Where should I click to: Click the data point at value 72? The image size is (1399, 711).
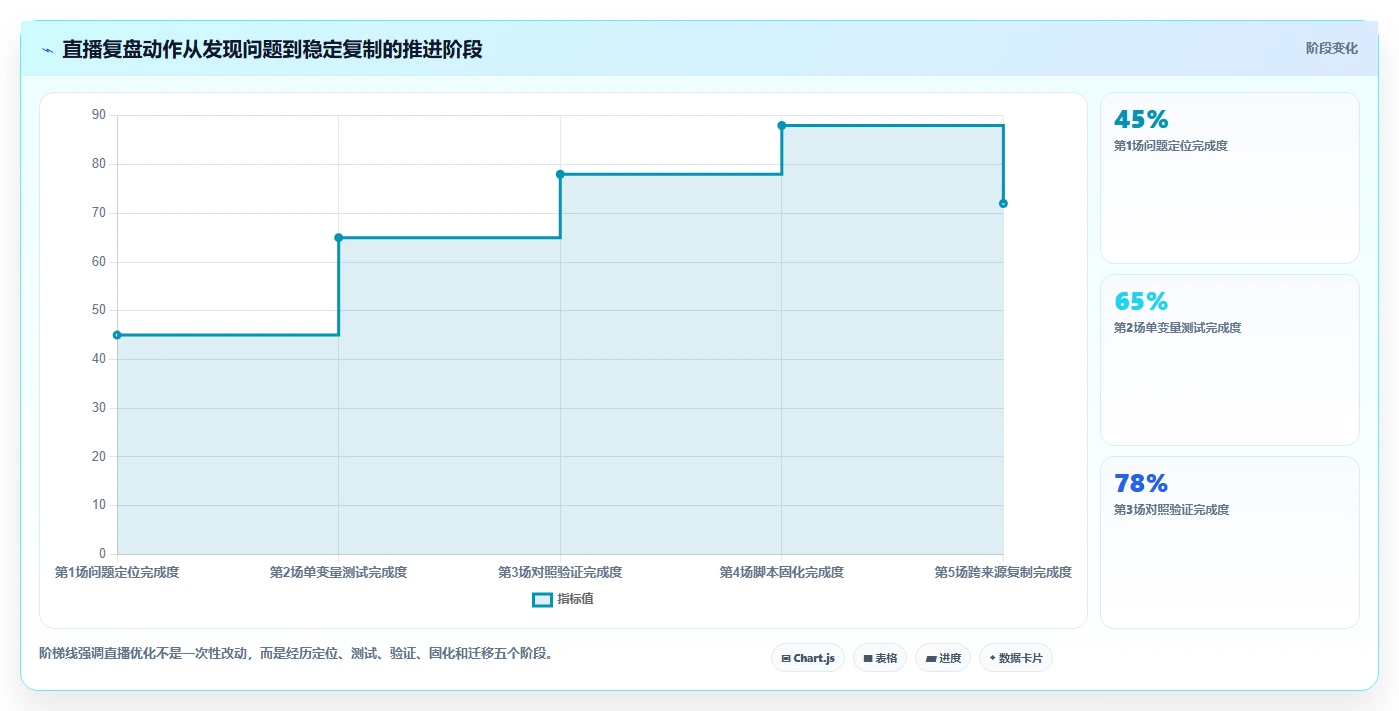pos(1003,203)
